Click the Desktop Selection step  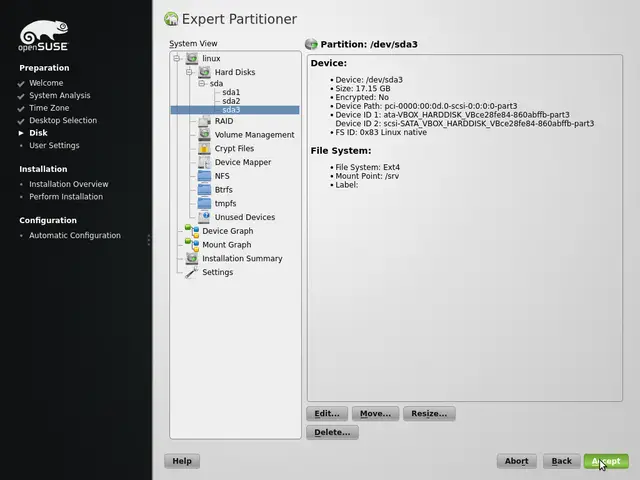pyautogui.click(x=63, y=120)
